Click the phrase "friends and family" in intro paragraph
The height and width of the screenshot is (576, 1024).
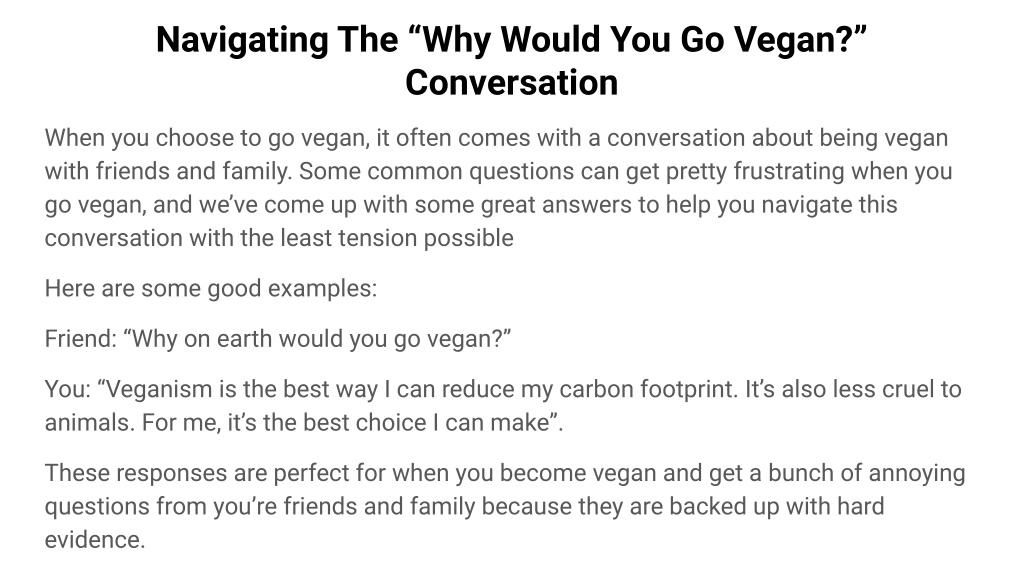tap(193, 171)
